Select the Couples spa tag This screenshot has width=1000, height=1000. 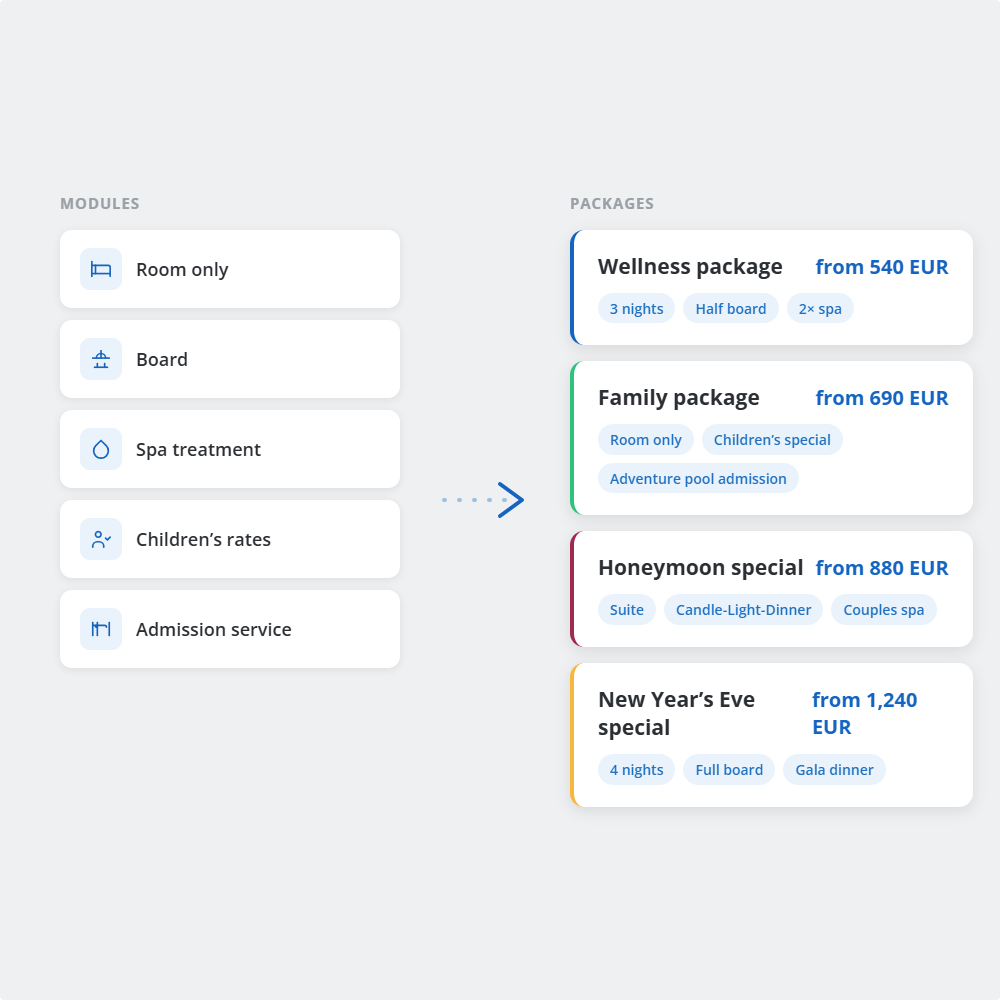pos(884,610)
